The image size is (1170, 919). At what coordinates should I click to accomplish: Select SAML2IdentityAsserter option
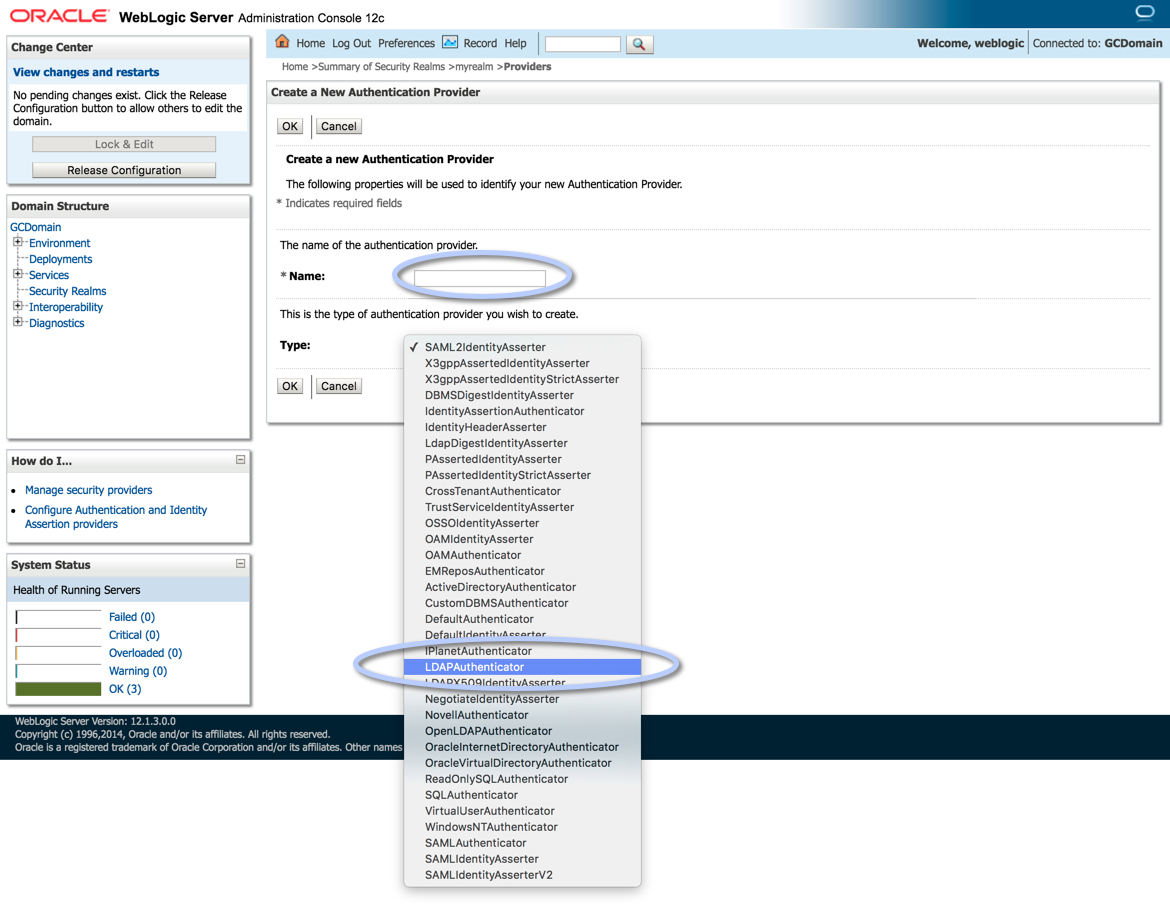point(522,347)
